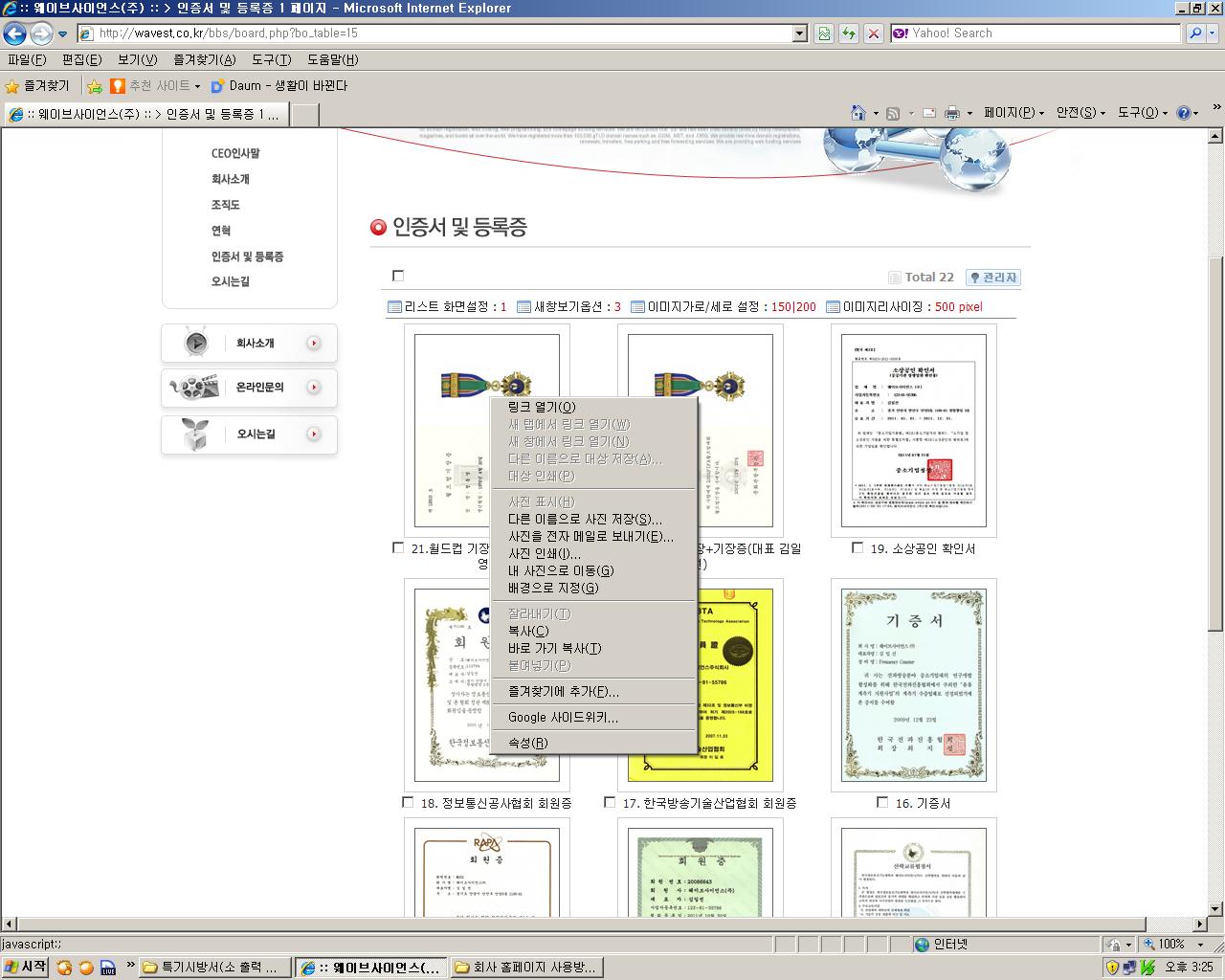This screenshot has height=980, width=1225.
Task: Choose 즐겨찾기에 추가(F)... entry
Action: 594,691
